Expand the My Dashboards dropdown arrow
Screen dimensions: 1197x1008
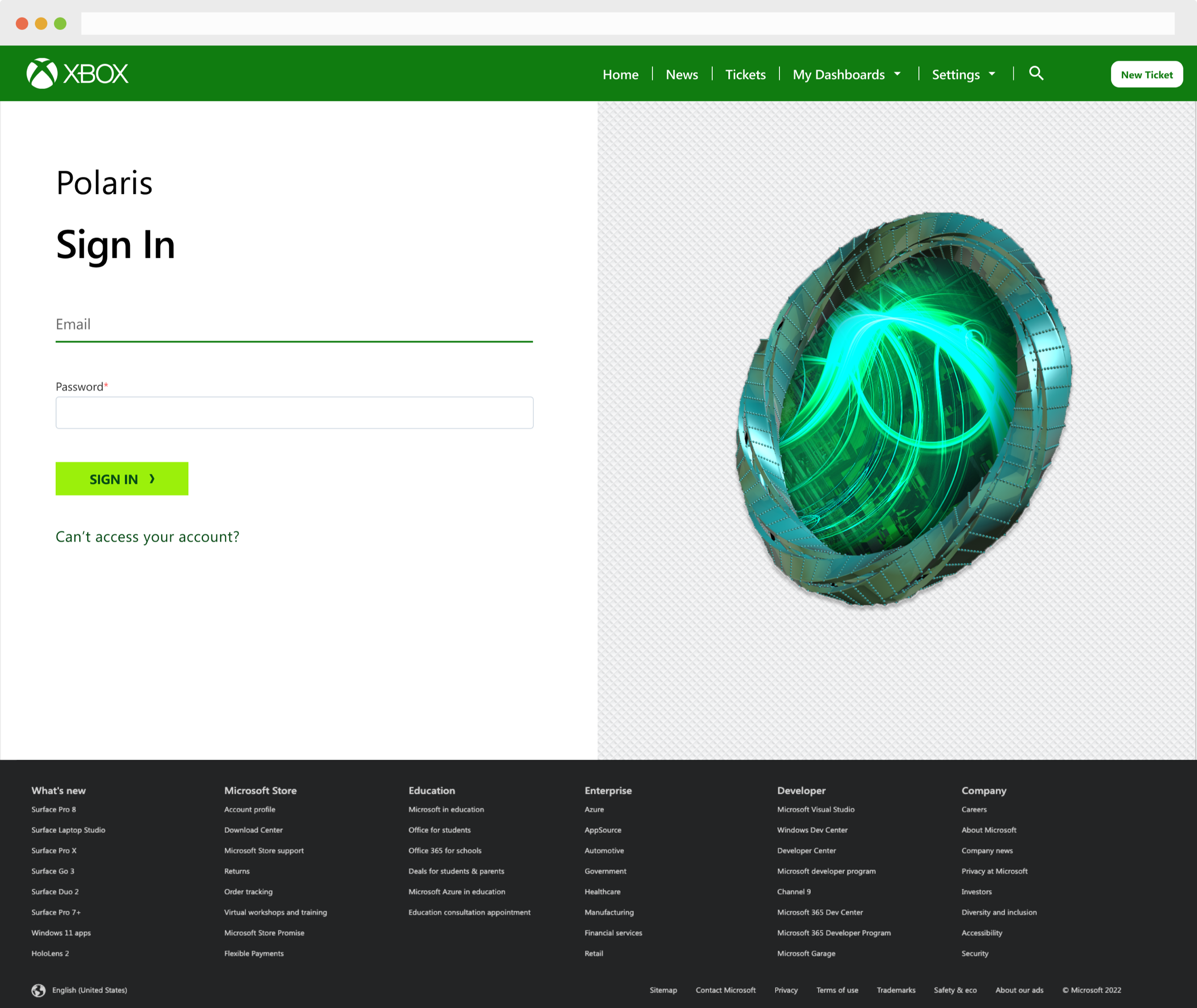point(897,74)
